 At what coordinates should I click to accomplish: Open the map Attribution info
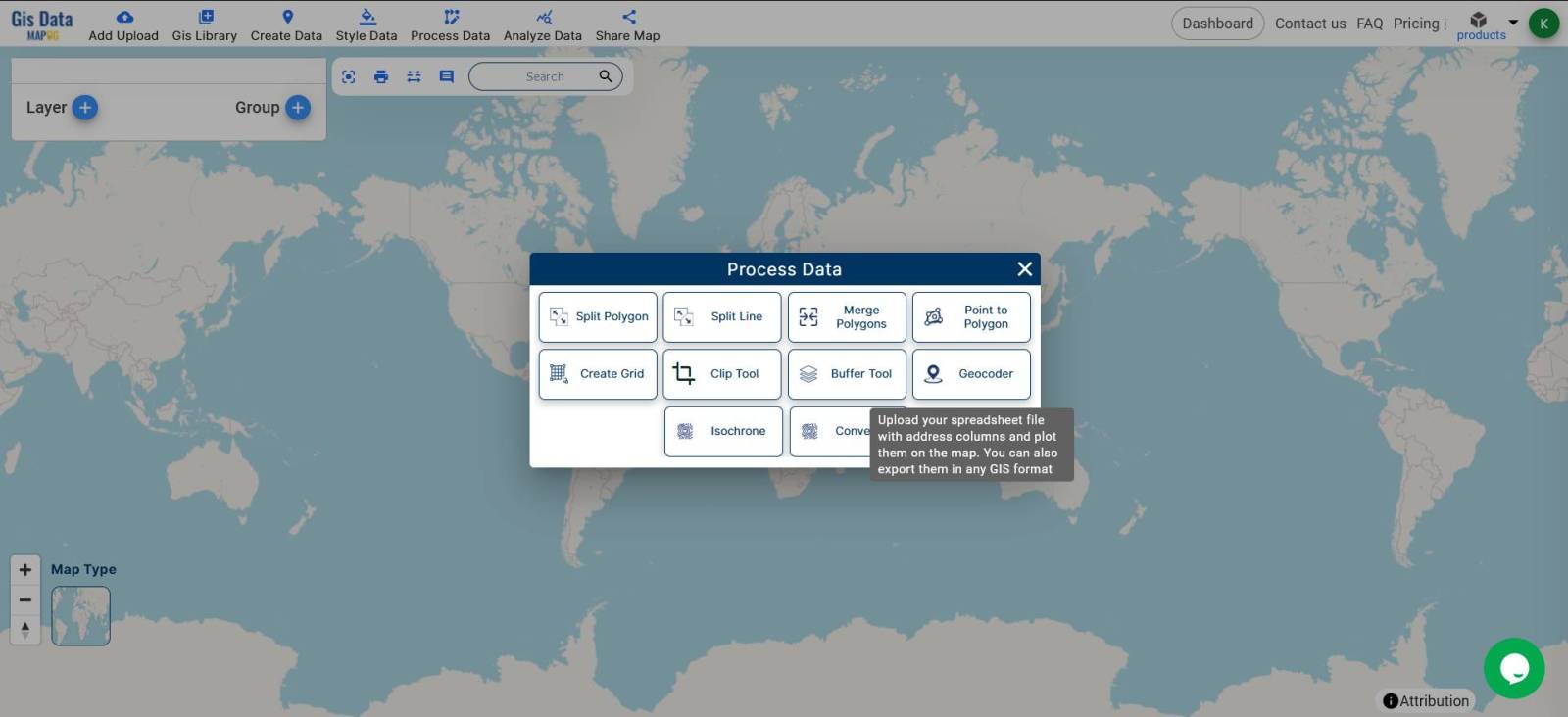click(x=1426, y=701)
